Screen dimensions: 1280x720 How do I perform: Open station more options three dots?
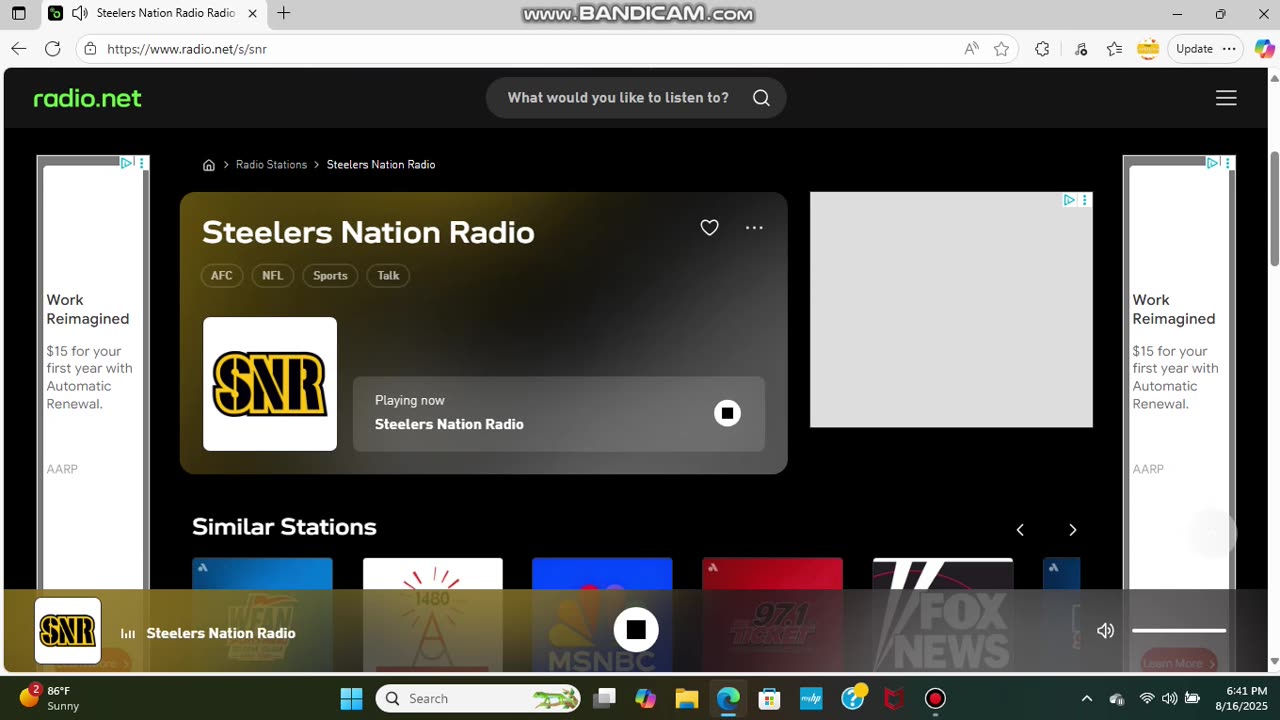click(x=754, y=228)
